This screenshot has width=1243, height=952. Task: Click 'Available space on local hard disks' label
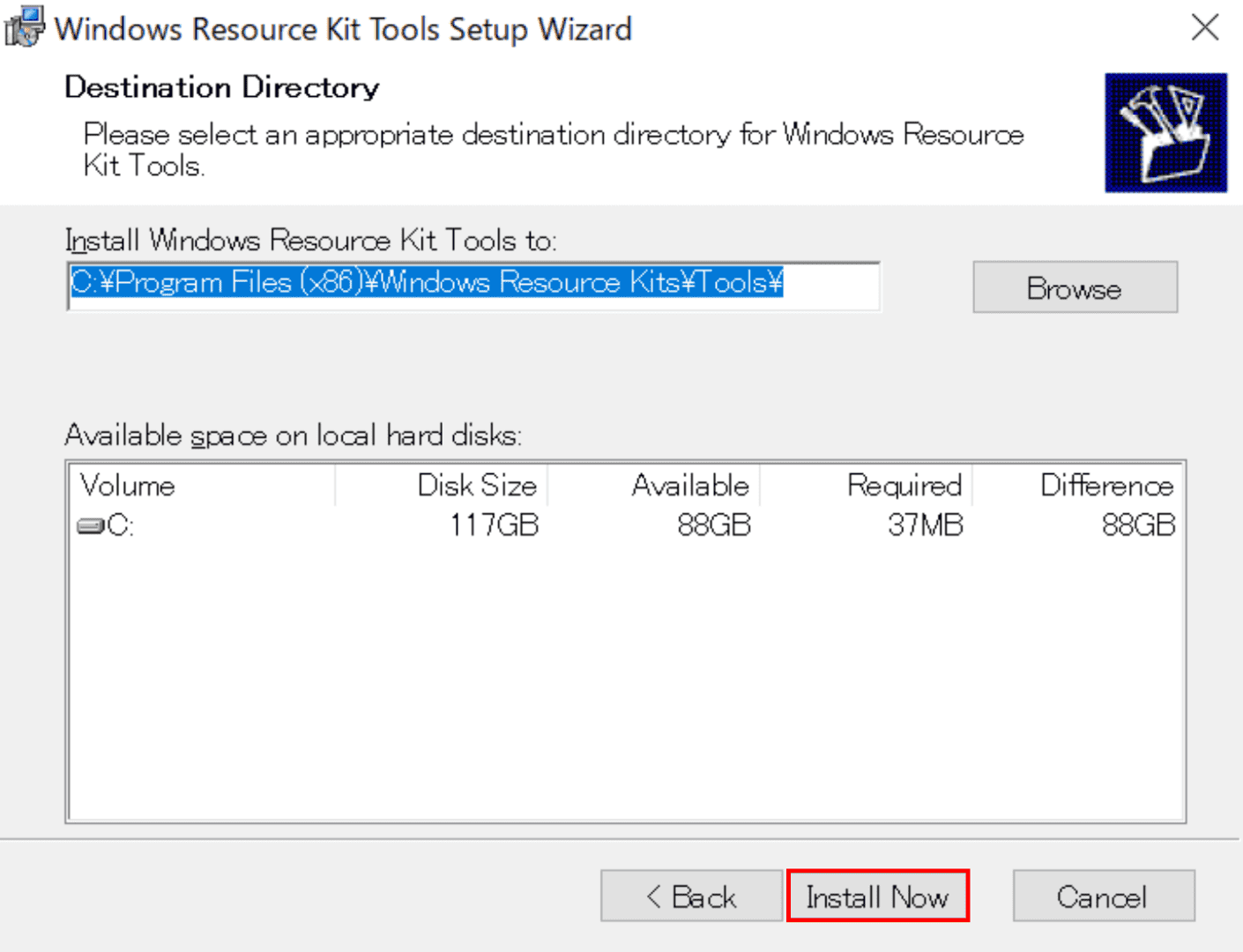[294, 435]
